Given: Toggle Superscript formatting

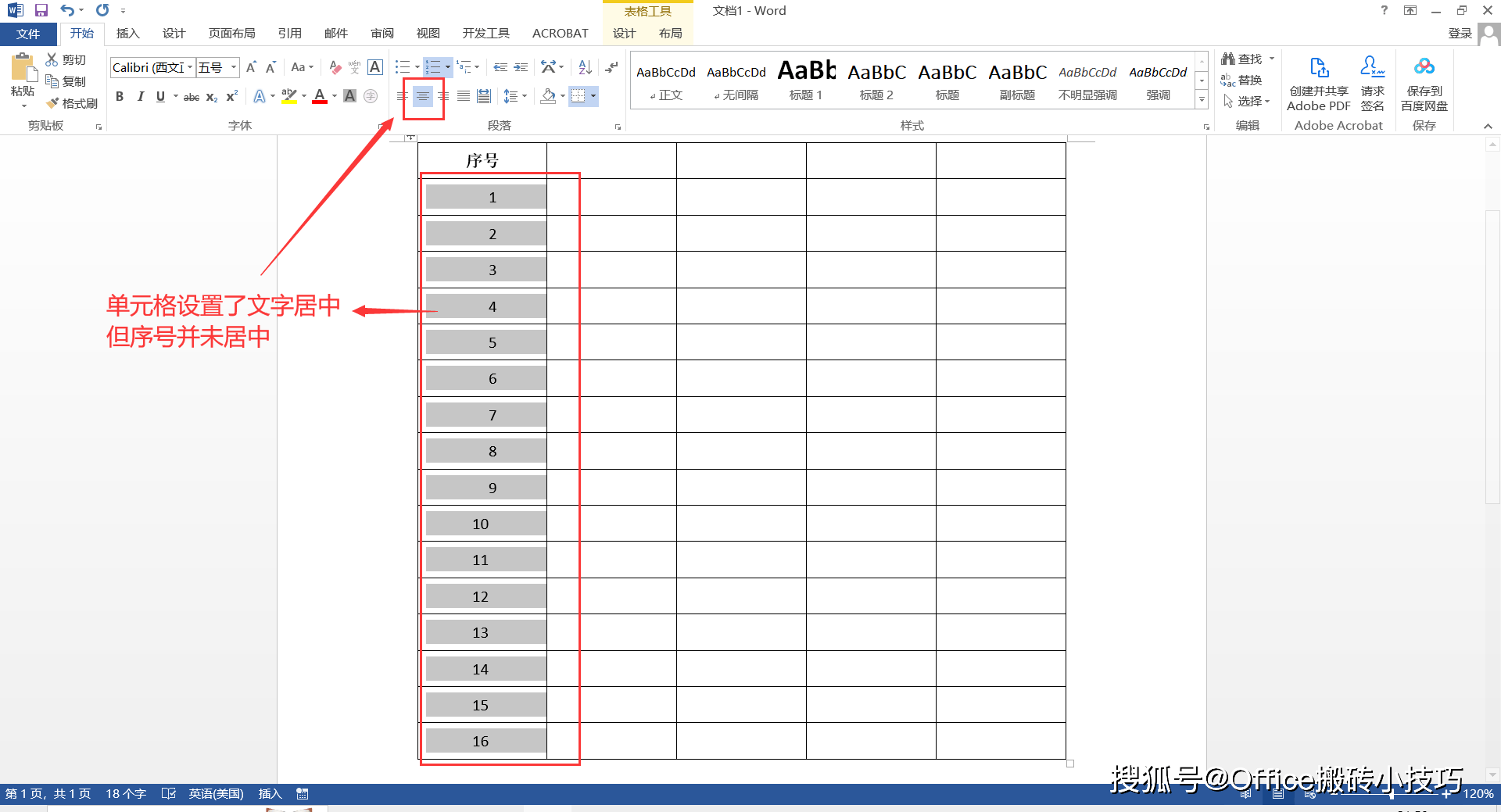Looking at the screenshot, I should tap(231, 96).
